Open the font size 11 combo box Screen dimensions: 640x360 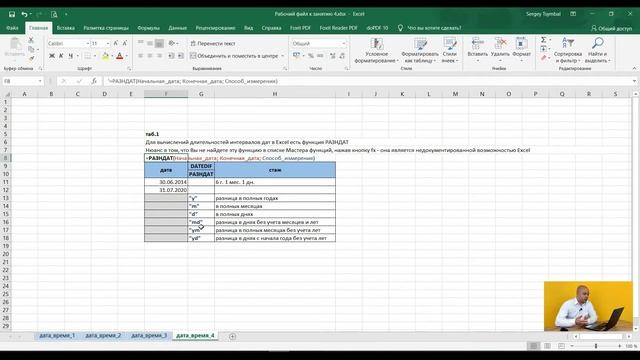tap(100, 43)
